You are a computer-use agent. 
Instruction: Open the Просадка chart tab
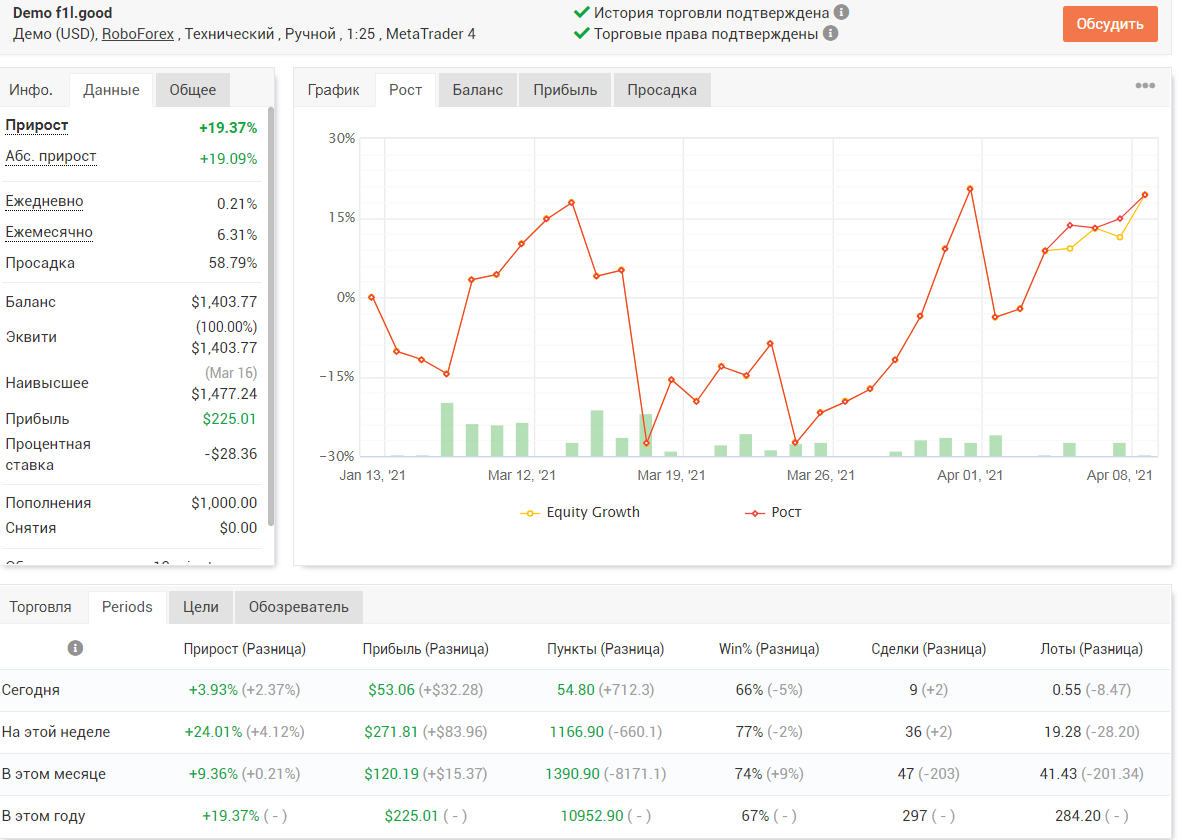(x=662, y=90)
